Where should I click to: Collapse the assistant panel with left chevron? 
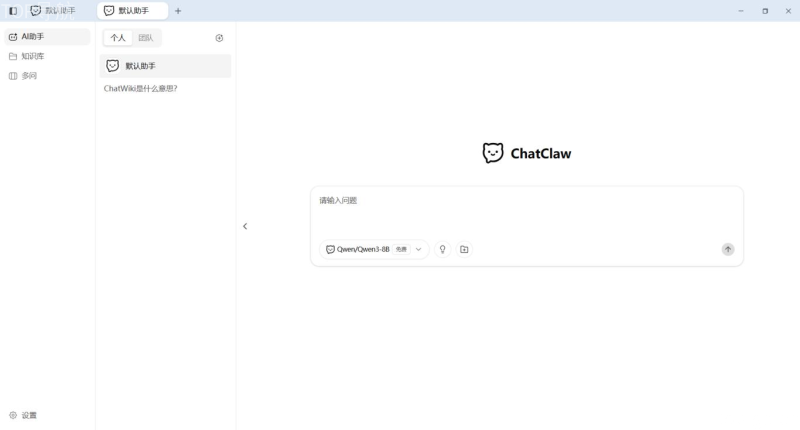[x=245, y=226]
